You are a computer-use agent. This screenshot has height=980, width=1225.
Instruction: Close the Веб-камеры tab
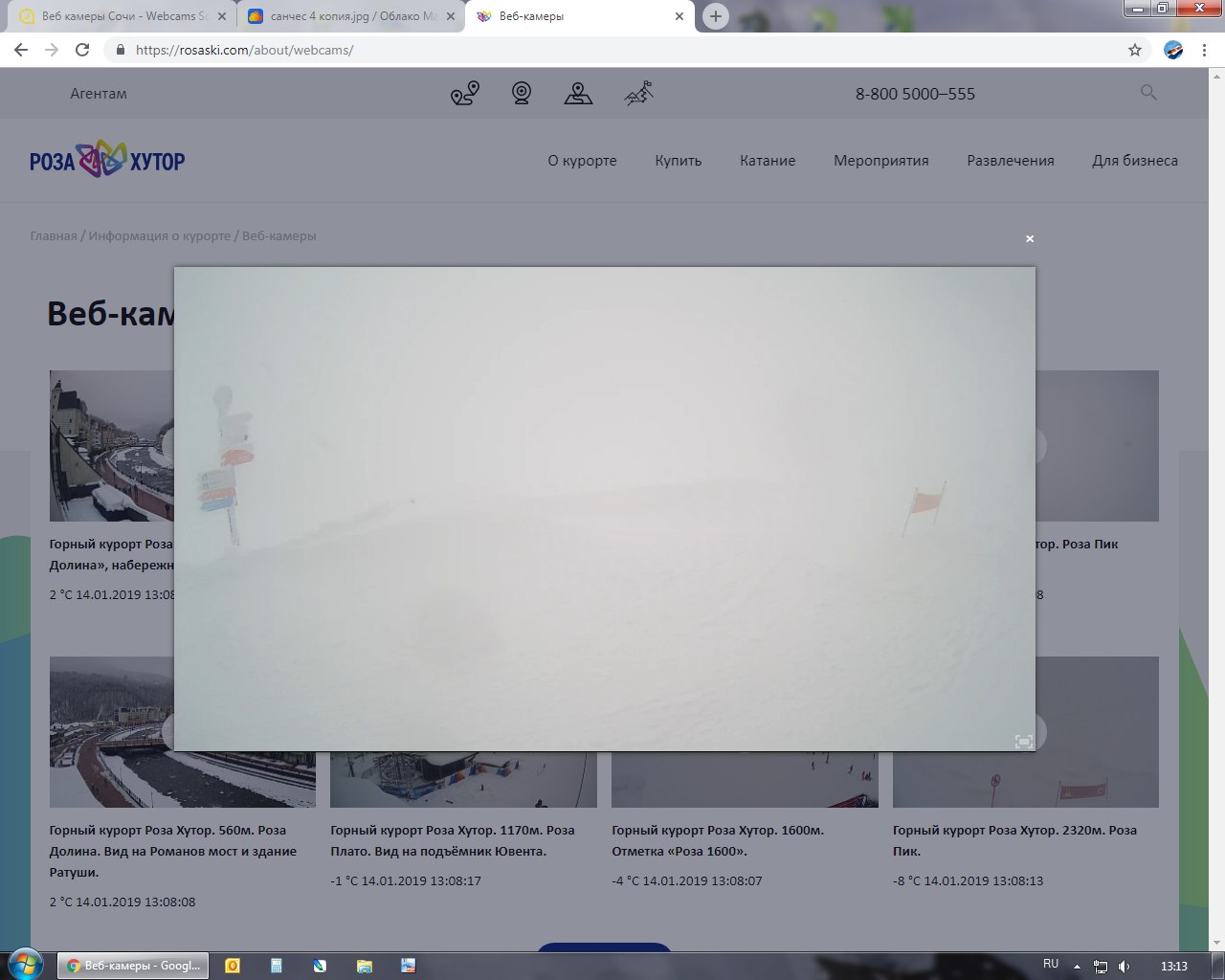point(679,16)
